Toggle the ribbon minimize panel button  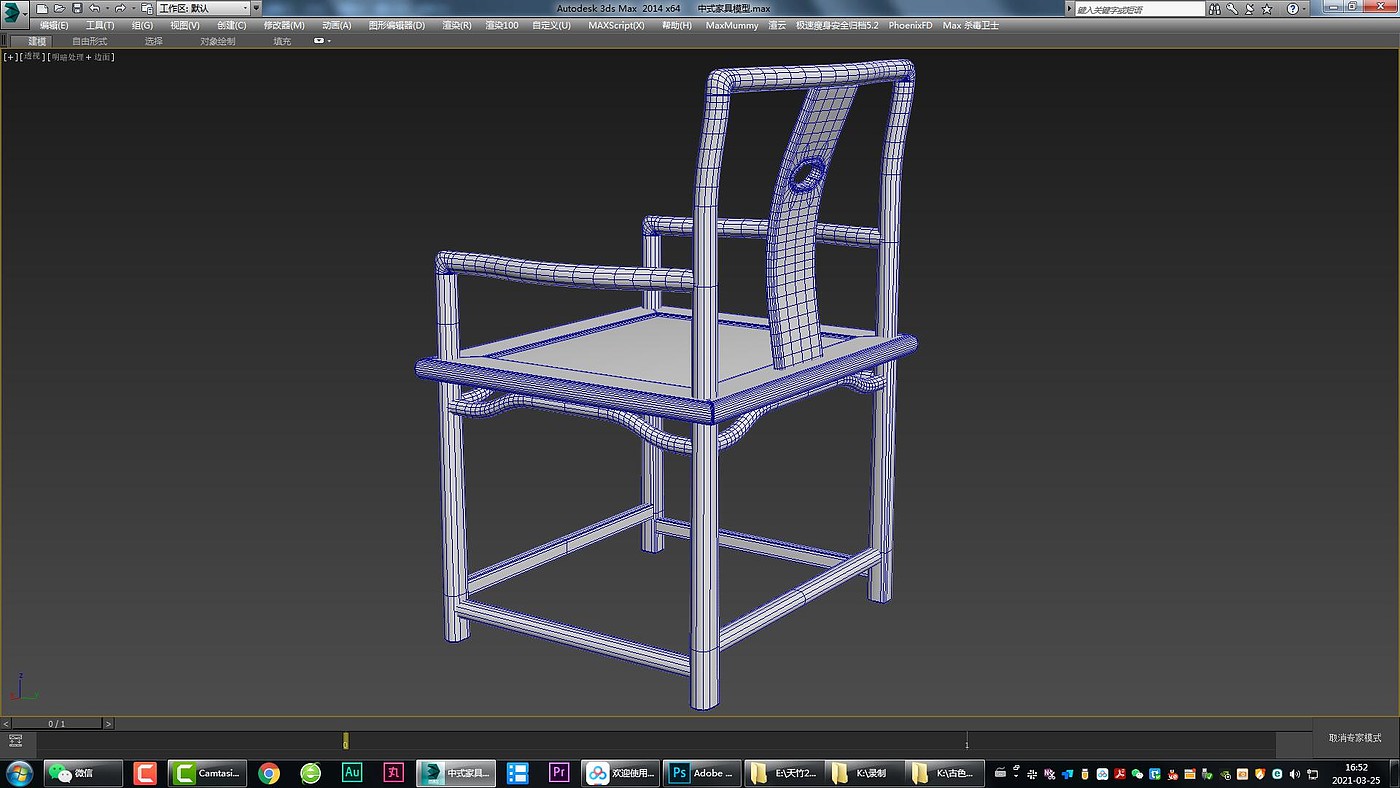point(321,41)
